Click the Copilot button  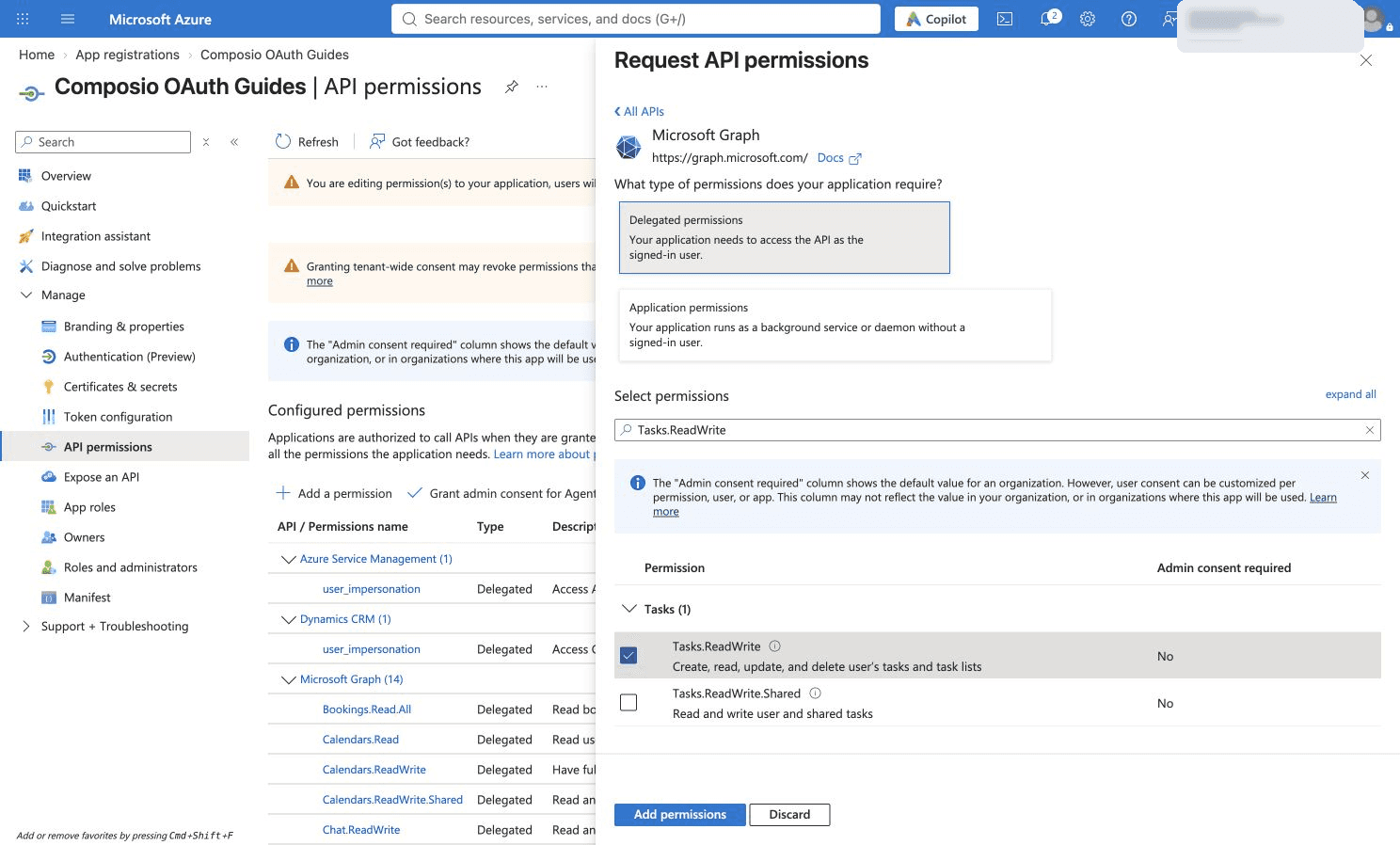coord(936,19)
